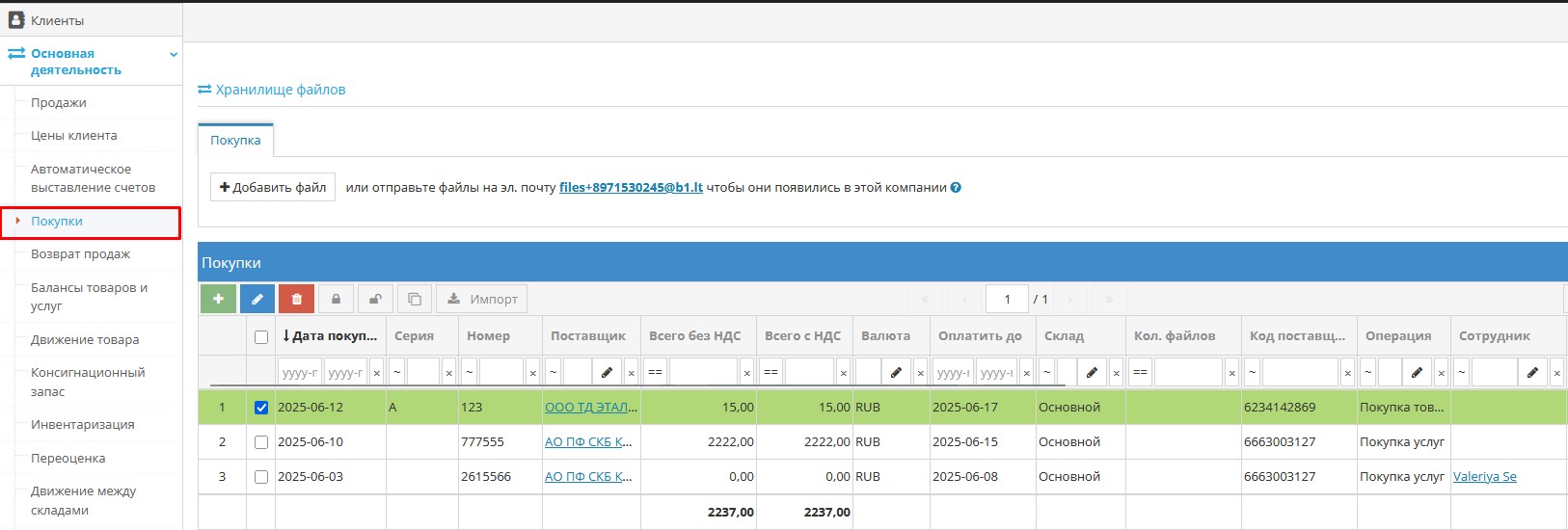Click the closed padlock lock button
Image resolution: width=1568 pixels, height=530 pixels.
(336, 299)
